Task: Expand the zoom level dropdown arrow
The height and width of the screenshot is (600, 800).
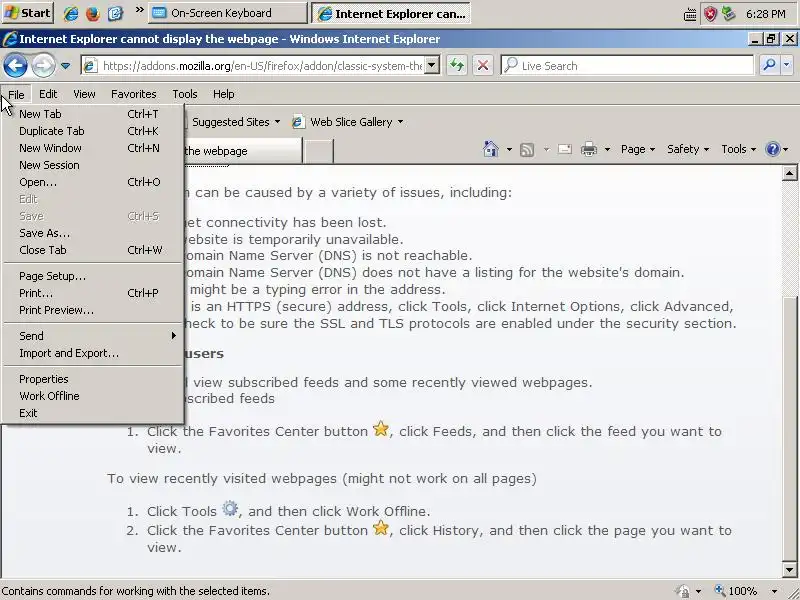Action: [774, 591]
